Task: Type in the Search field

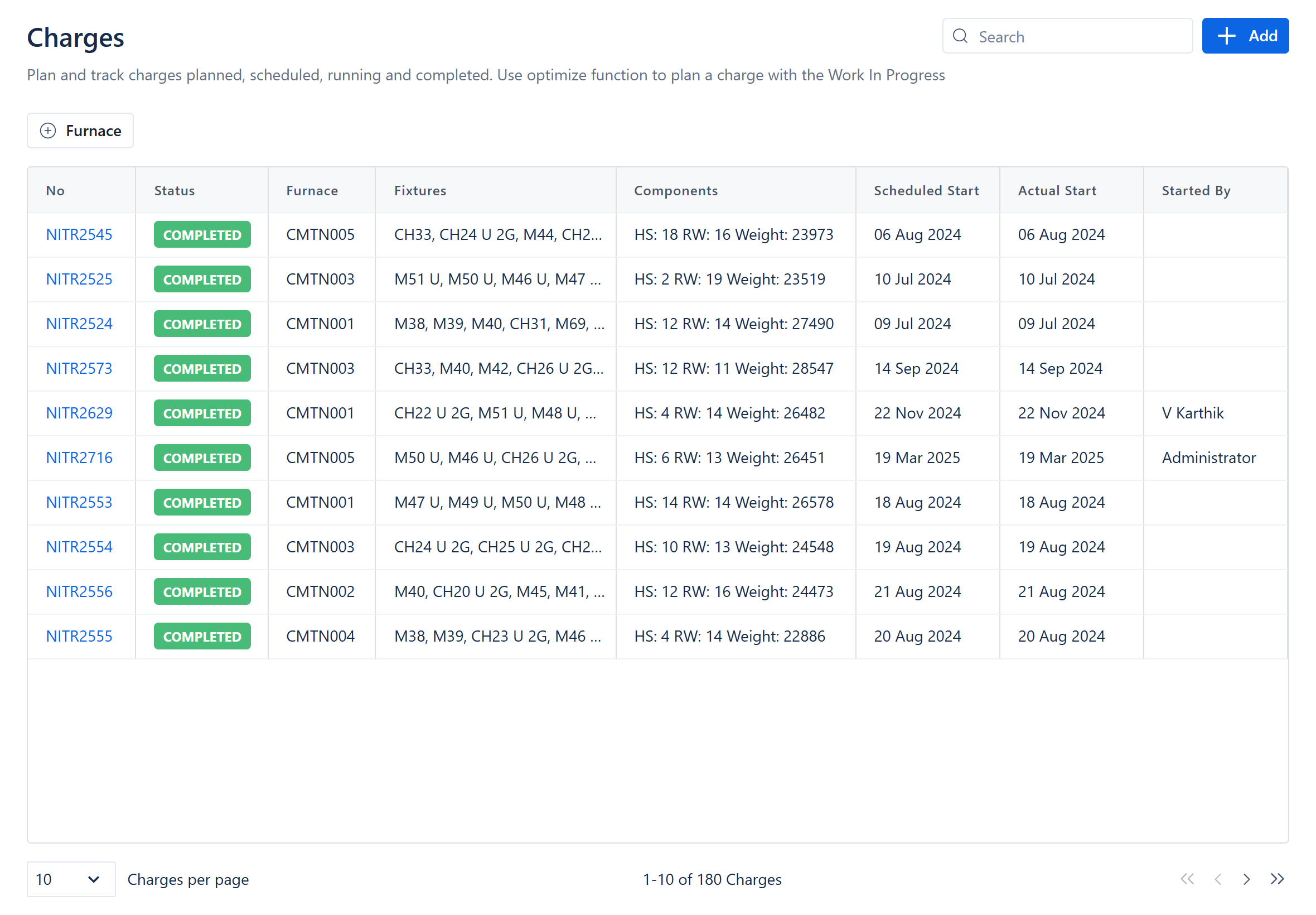Action: coord(1077,36)
